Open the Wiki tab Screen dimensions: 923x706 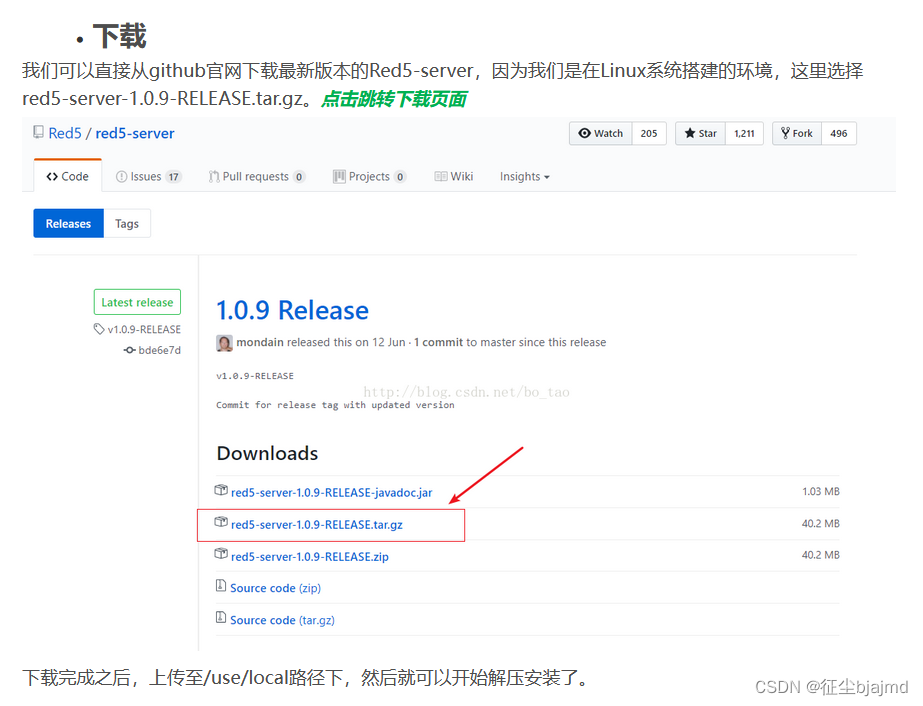[454, 177]
